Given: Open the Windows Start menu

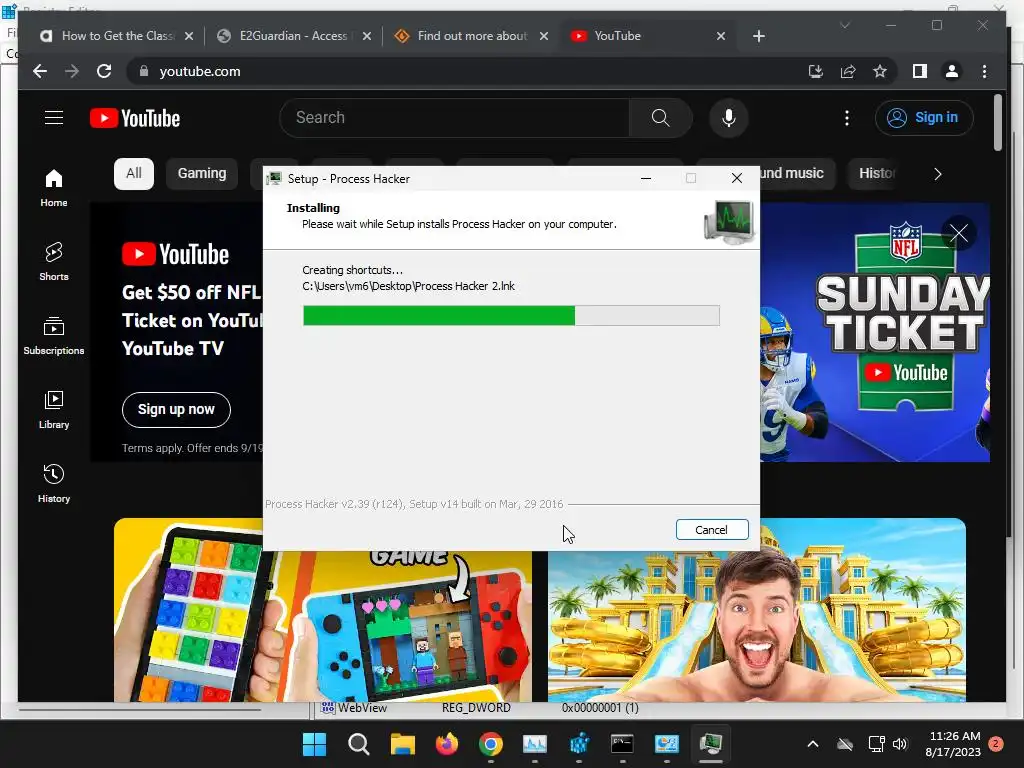Looking at the screenshot, I should tap(314, 744).
